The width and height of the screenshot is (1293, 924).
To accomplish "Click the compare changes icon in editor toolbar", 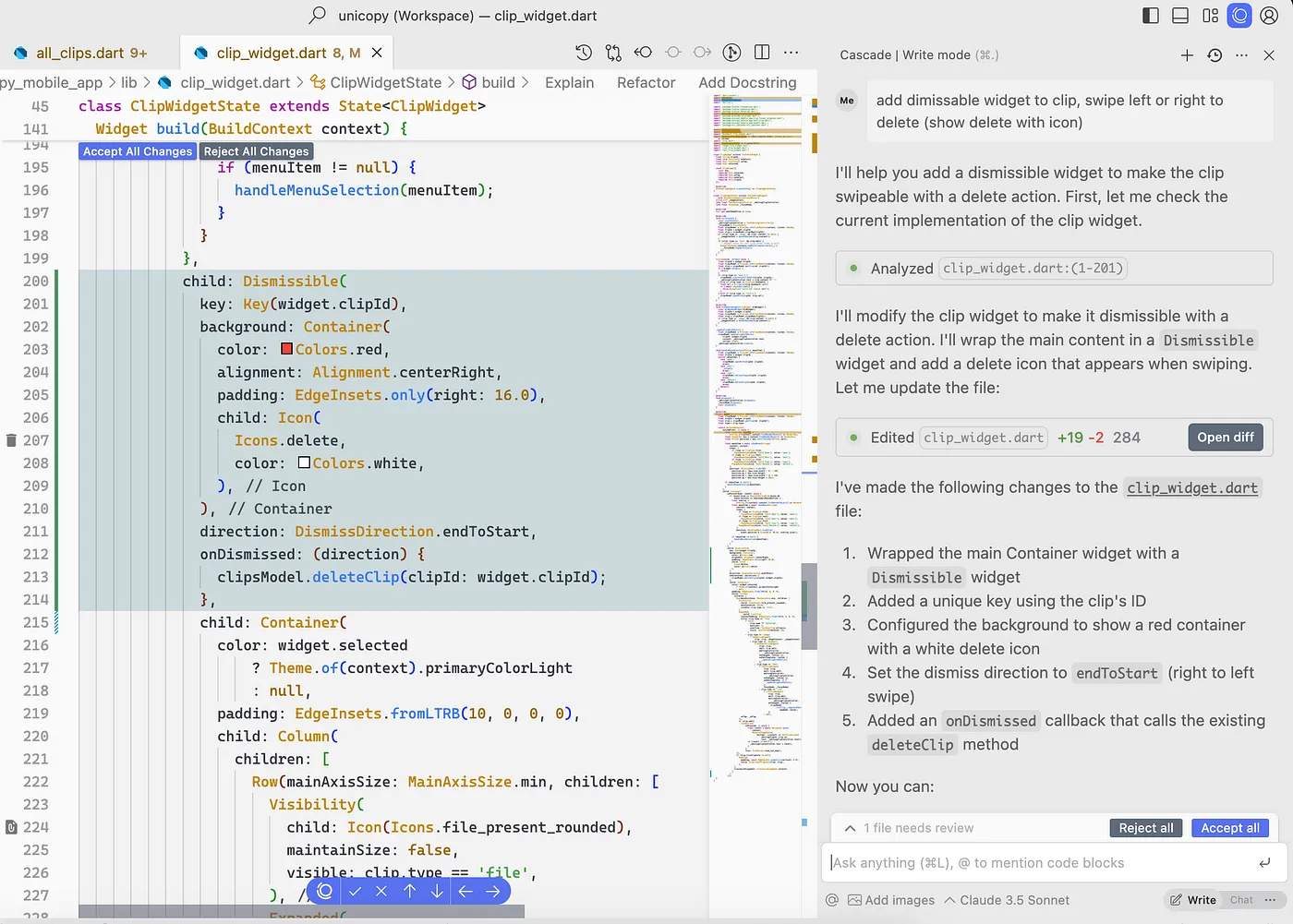I will pyautogui.click(x=613, y=53).
